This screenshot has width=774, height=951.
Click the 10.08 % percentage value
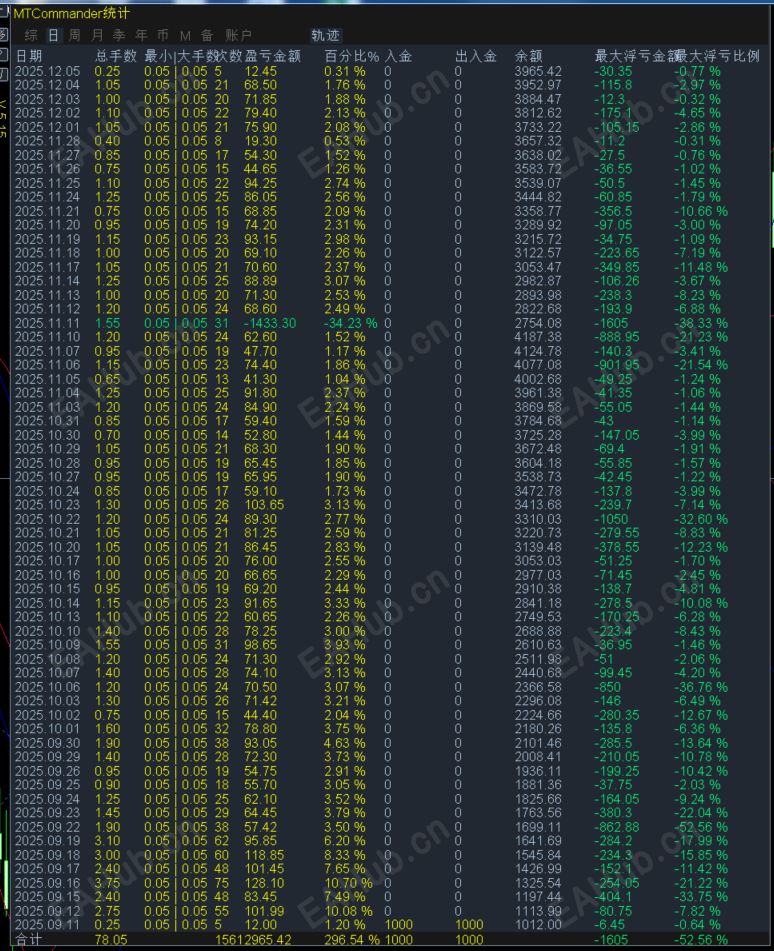(x=349, y=911)
